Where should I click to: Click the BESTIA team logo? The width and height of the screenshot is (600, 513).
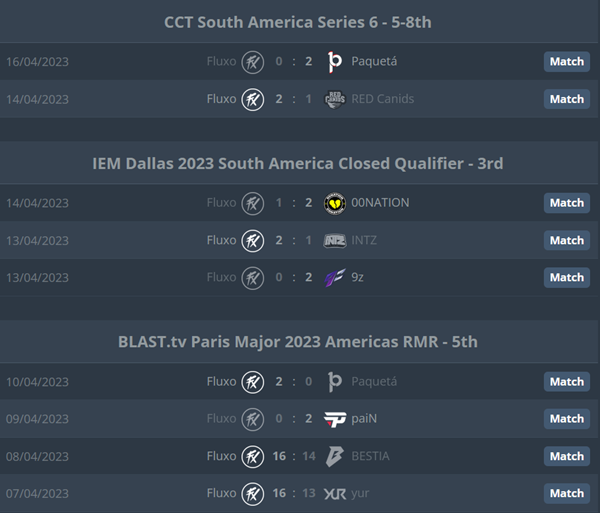pos(334,456)
